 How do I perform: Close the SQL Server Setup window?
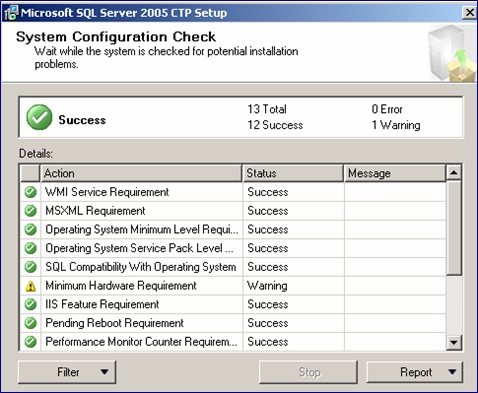pyautogui.click(x=470, y=13)
